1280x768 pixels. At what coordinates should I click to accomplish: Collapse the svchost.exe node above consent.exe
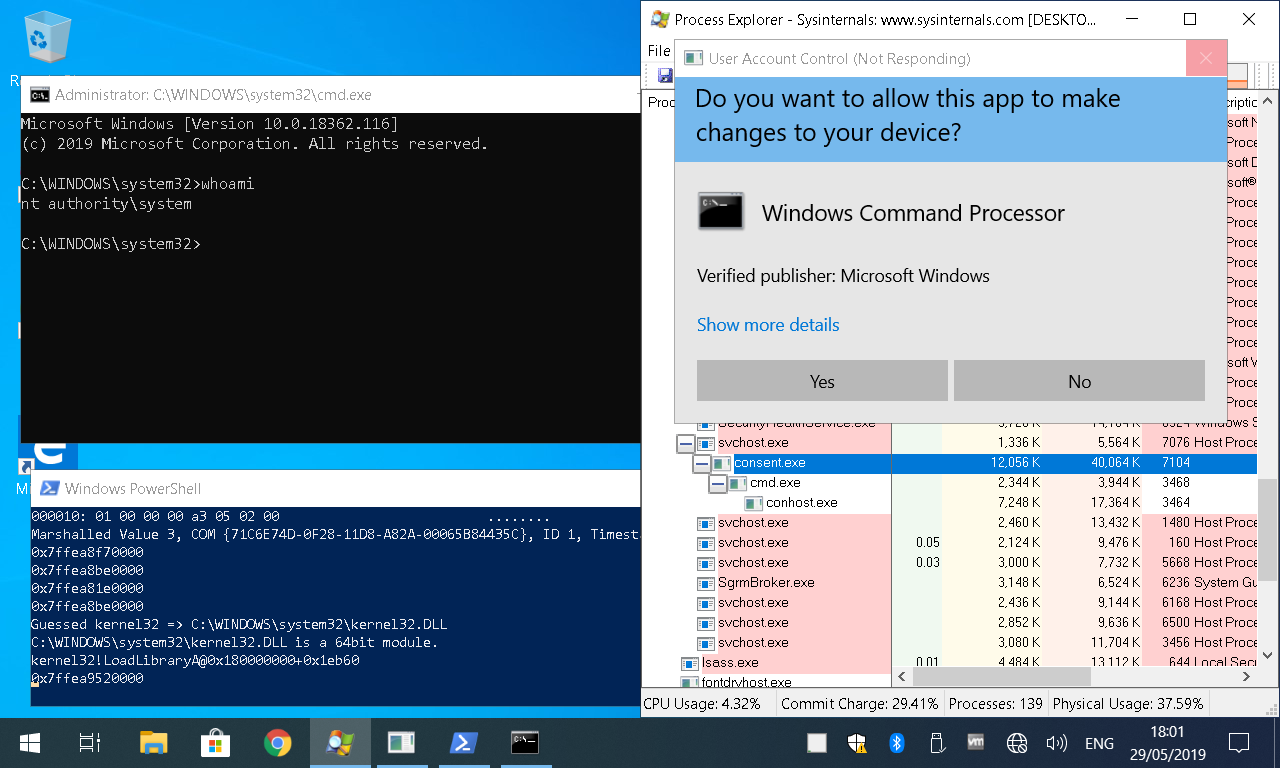pyautogui.click(x=685, y=443)
